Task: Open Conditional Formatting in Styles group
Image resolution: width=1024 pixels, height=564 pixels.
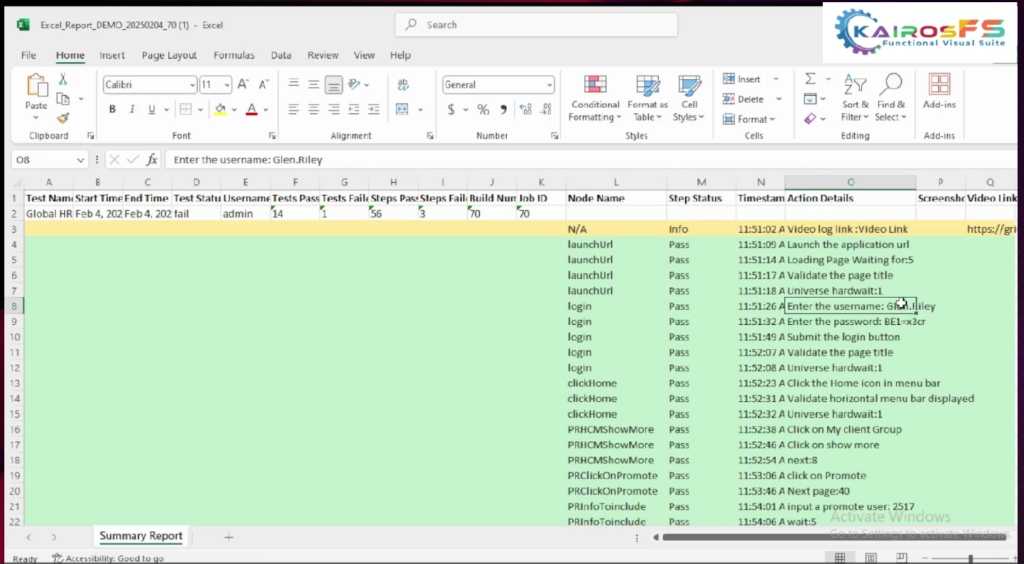Action: point(595,97)
